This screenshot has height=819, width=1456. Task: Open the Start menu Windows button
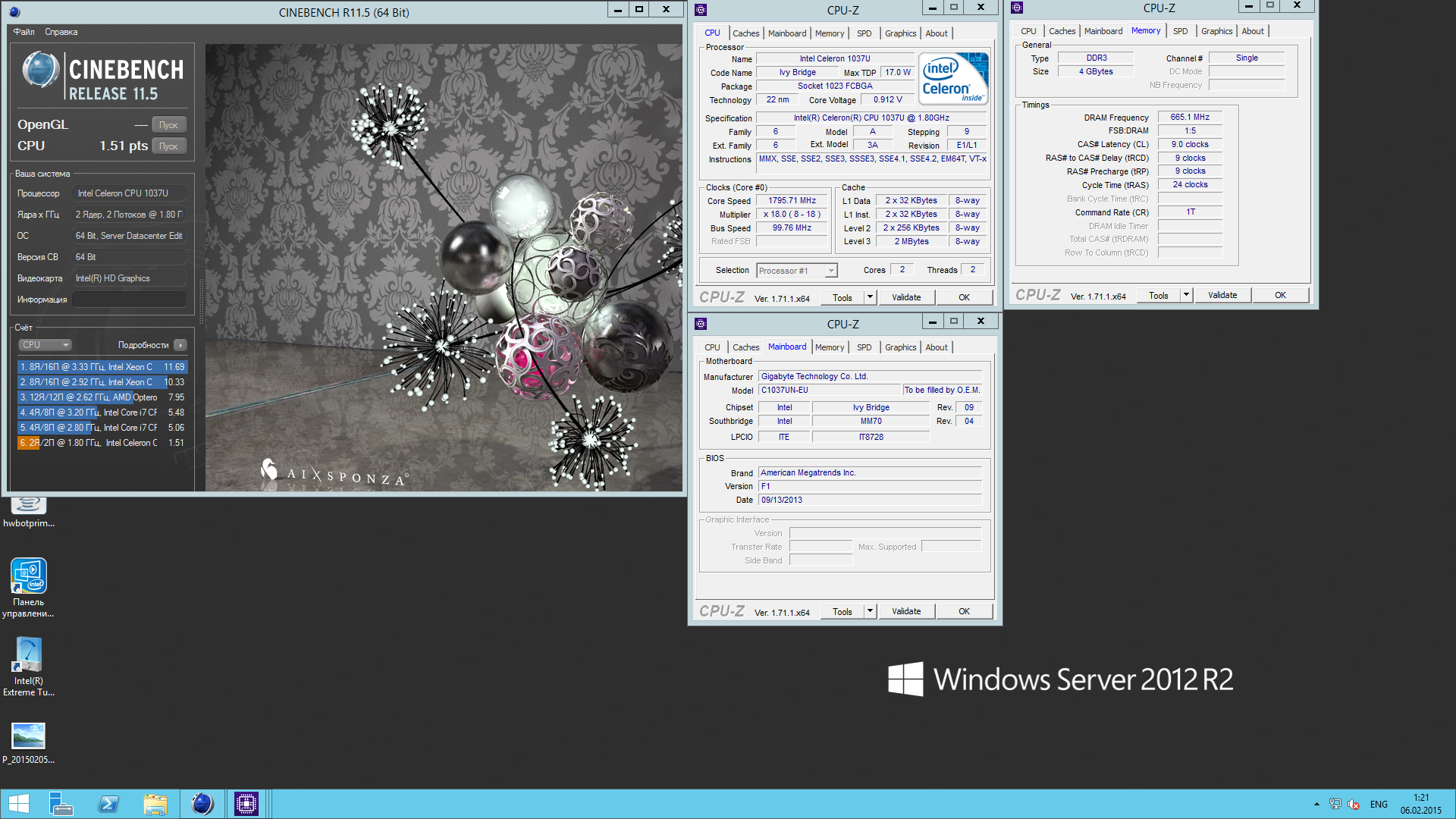pyautogui.click(x=19, y=804)
